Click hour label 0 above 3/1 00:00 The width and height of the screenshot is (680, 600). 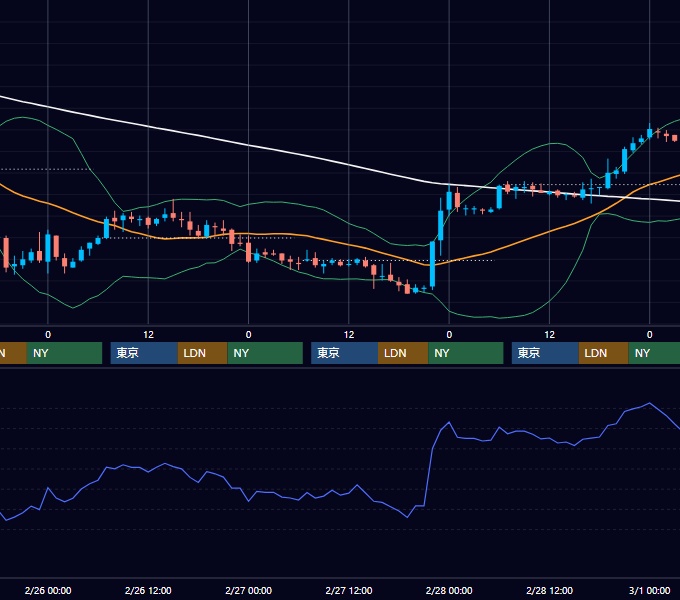[649, 335]
